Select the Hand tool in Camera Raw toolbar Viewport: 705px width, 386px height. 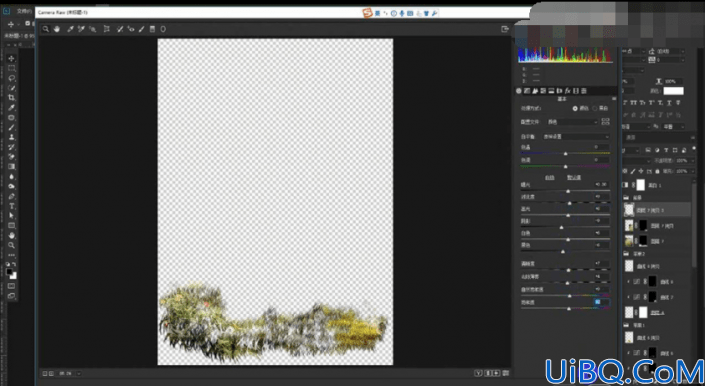57,29
